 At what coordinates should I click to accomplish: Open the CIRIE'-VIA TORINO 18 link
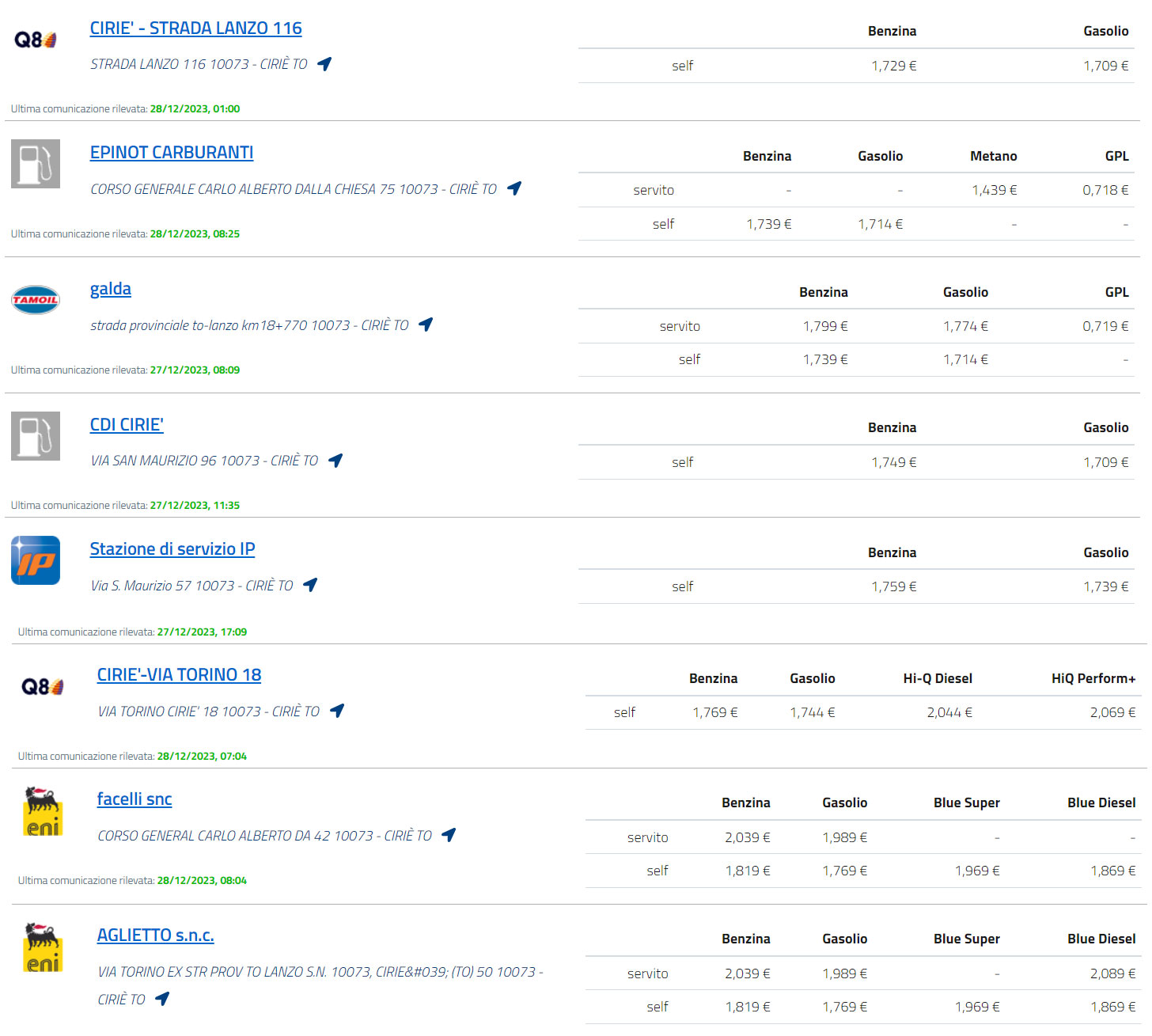(179, 675)
